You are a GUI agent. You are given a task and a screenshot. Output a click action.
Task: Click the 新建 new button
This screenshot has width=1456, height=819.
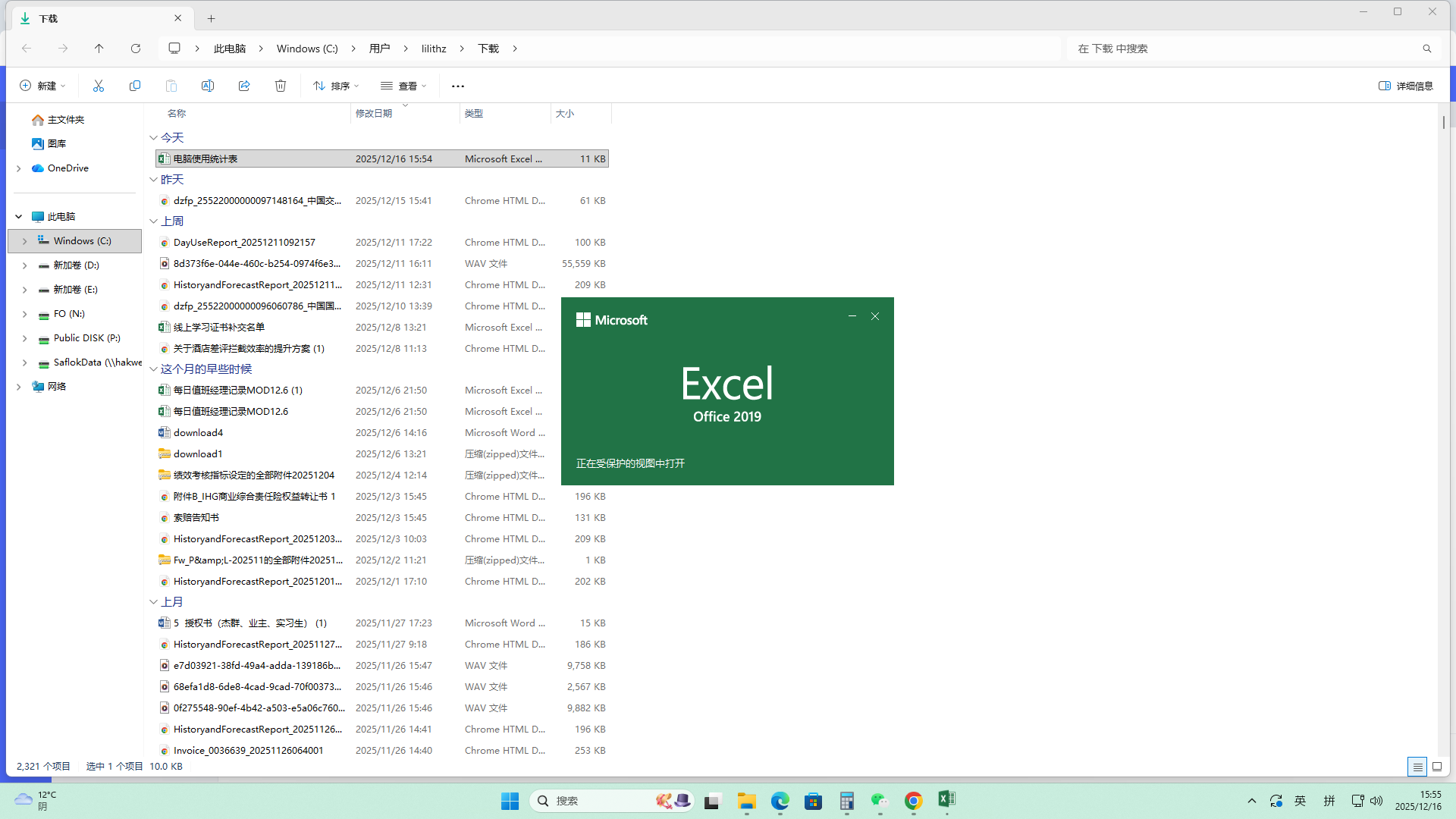[x=42, y=86]
